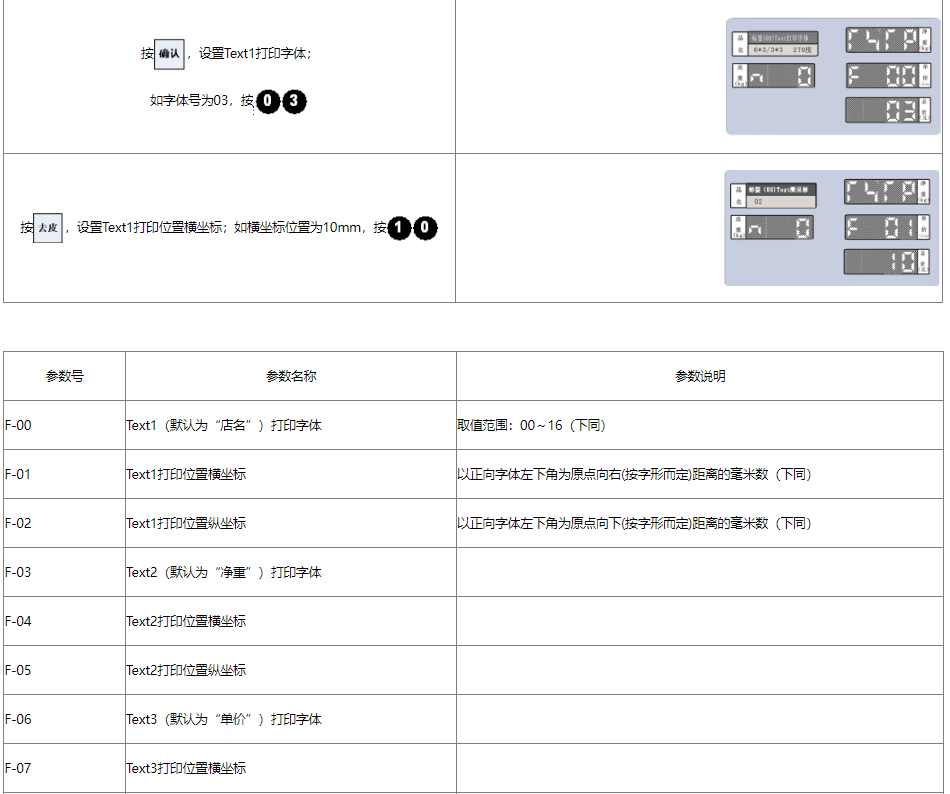Click the 取值范围：00～16 description text
The width and height of the screenshot is (950, 794).
coord(531,425)
